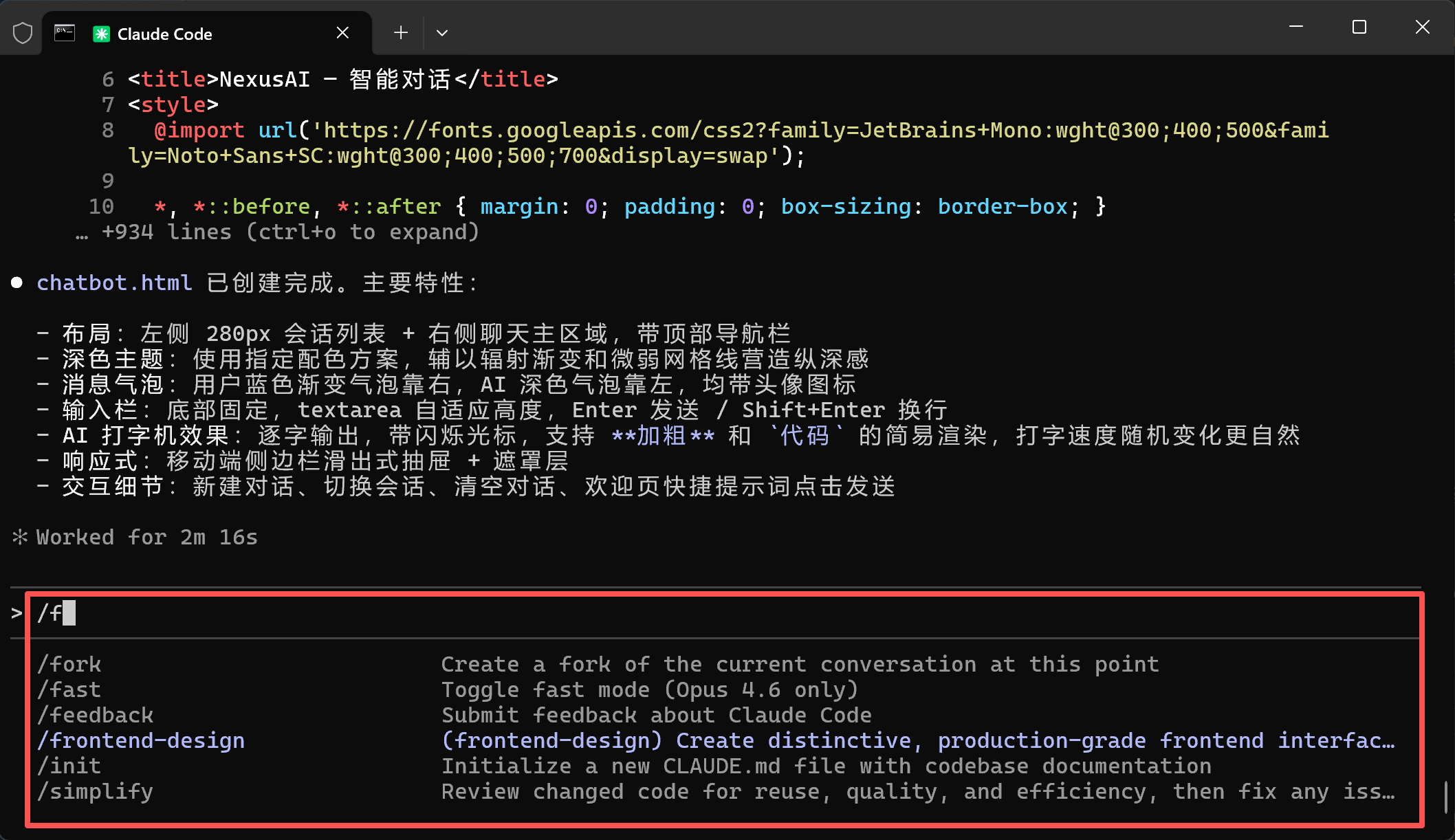The height and width of the screenshot is (840, 1455).
Task: Click 'Initialize a new CLAUDE.md file' description
Action: pyautogui.click(x=827, y=766)
